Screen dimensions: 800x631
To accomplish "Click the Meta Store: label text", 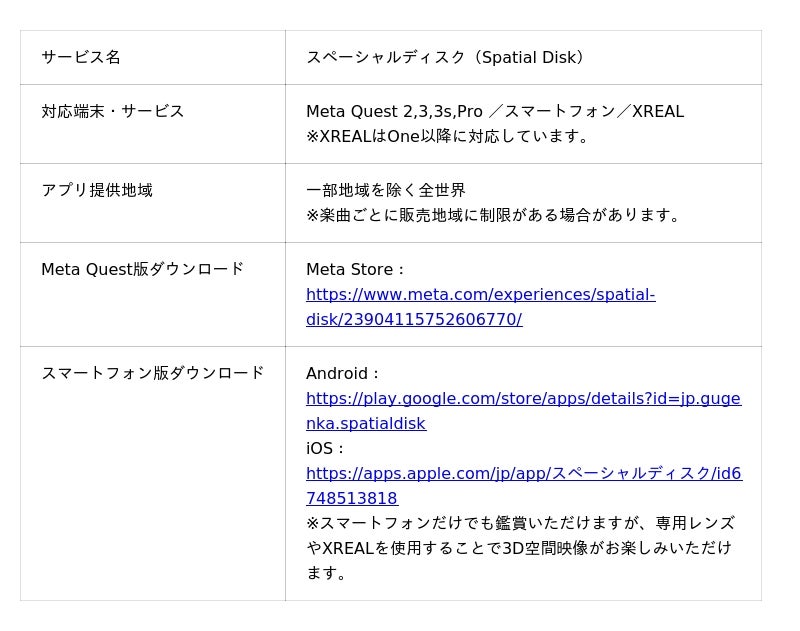I will (355, 270).
